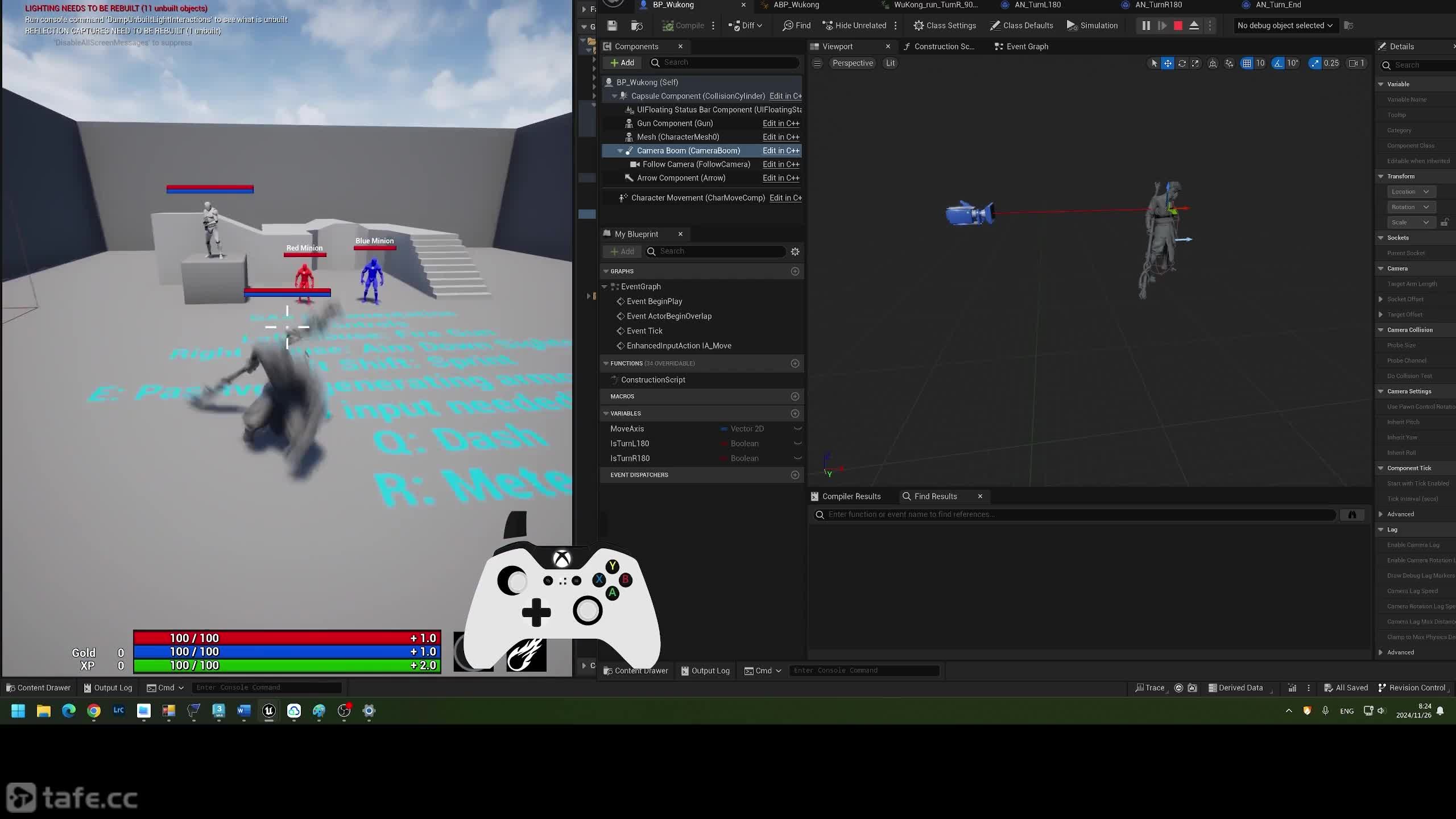Open the rotation snap value 10°
This screenshot has width=1456, height=819.
1292,63
